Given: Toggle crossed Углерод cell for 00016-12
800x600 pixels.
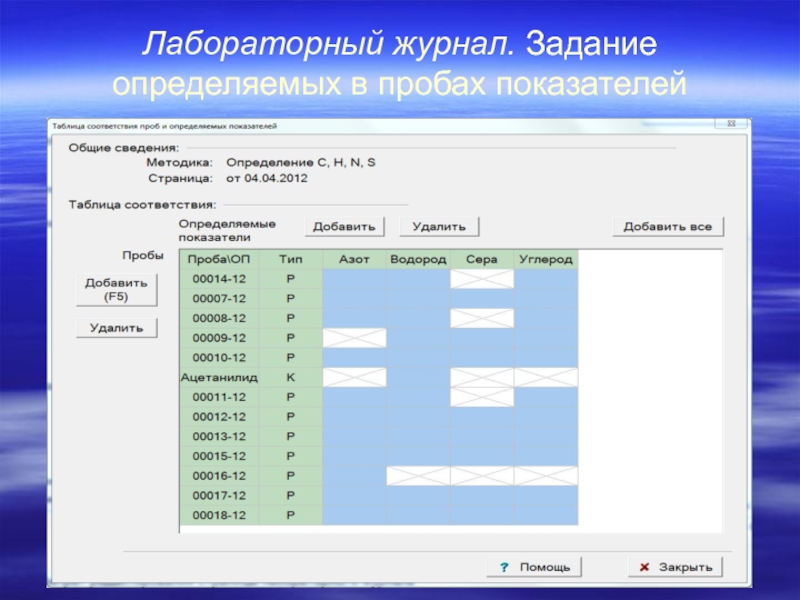Looking at the screenshot, I should (546, 476).
